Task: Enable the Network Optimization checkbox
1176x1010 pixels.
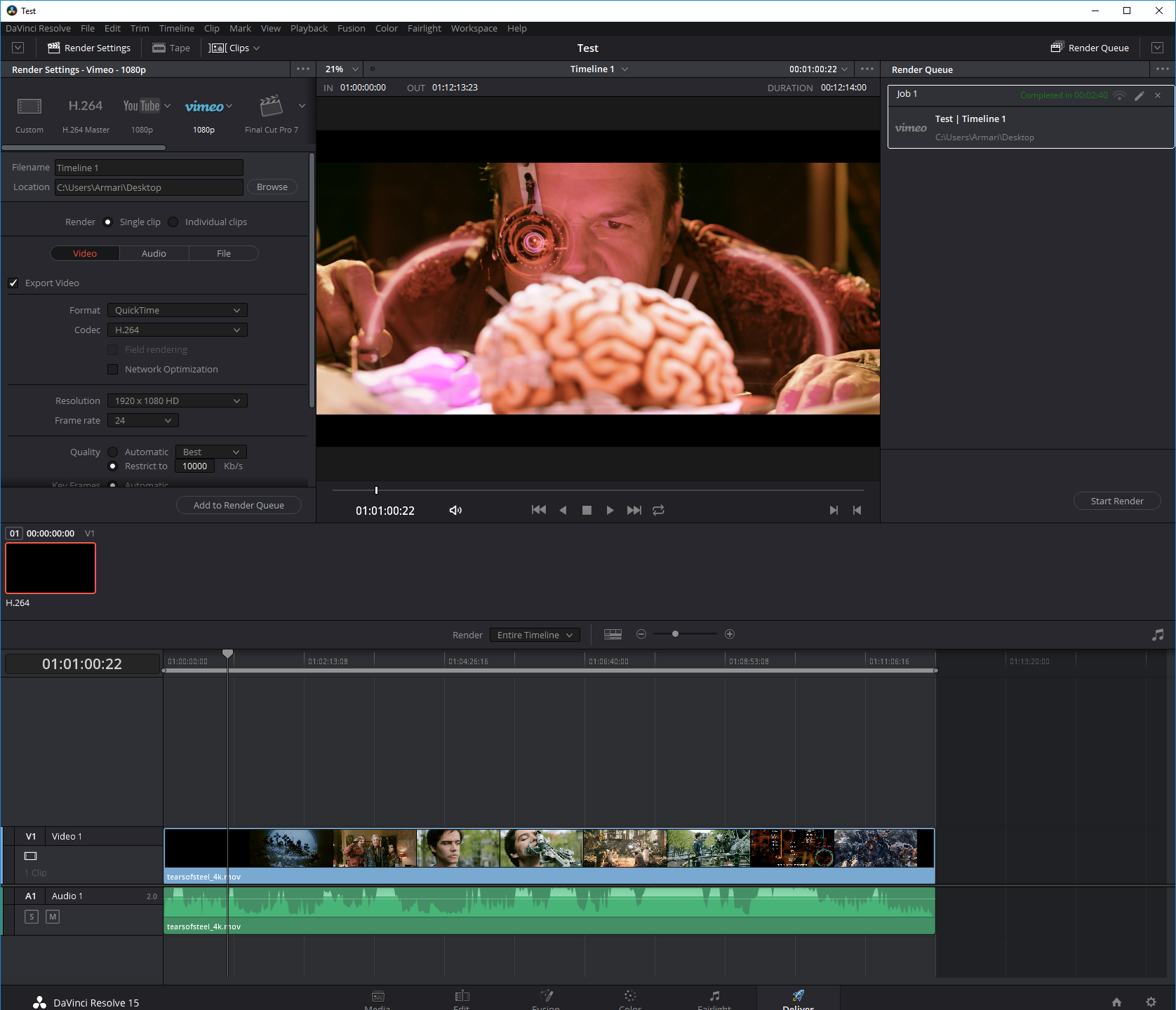Action: pyautogui.click(x=112, y=369)
